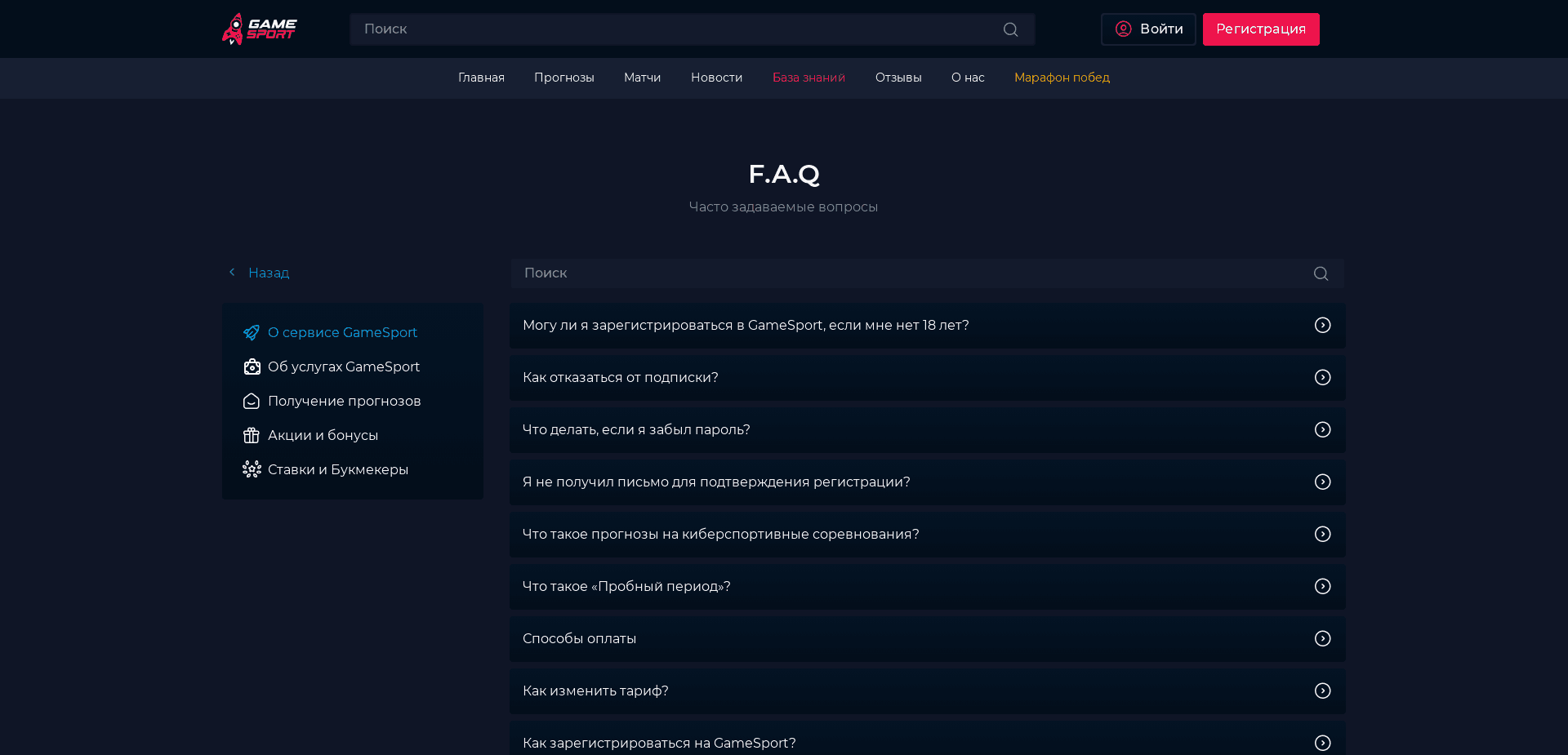Select the dice icon for Ставки и Букмекеры

click(251, 469)
